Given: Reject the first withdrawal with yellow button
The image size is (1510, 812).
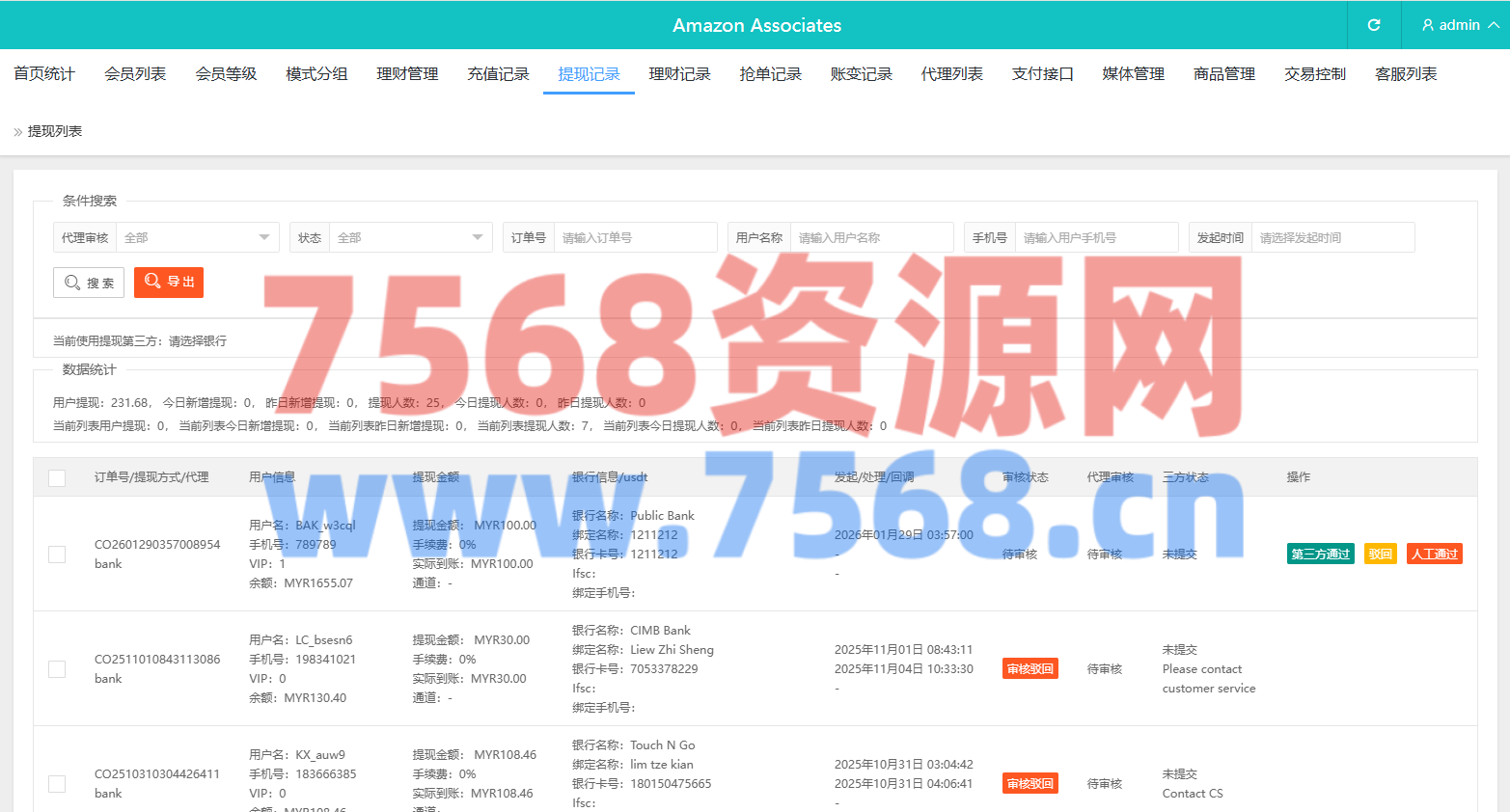Looking at the screenshot, I should point(1380,554).
